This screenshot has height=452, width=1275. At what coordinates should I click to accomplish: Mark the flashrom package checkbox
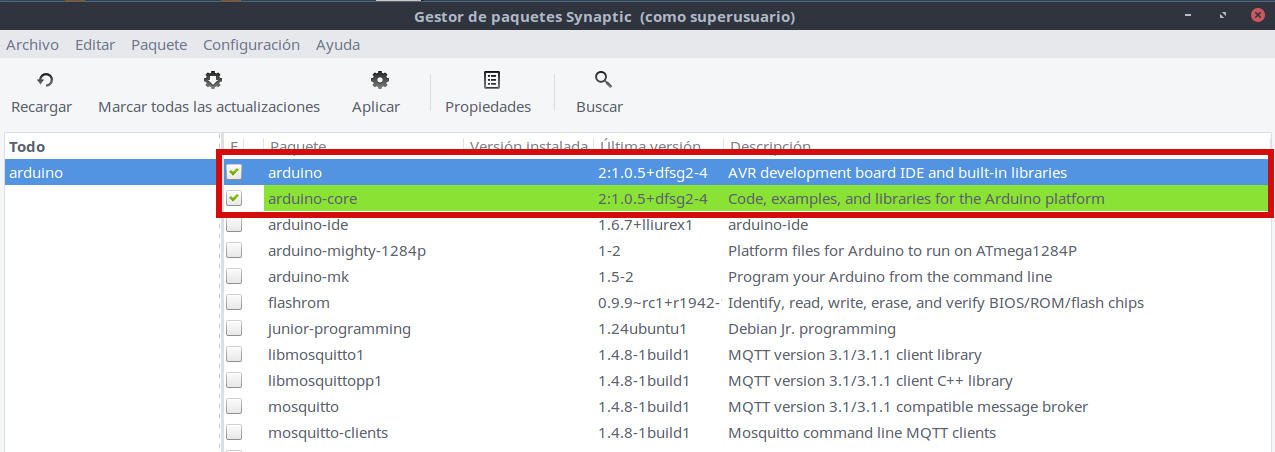pos(234,303)
